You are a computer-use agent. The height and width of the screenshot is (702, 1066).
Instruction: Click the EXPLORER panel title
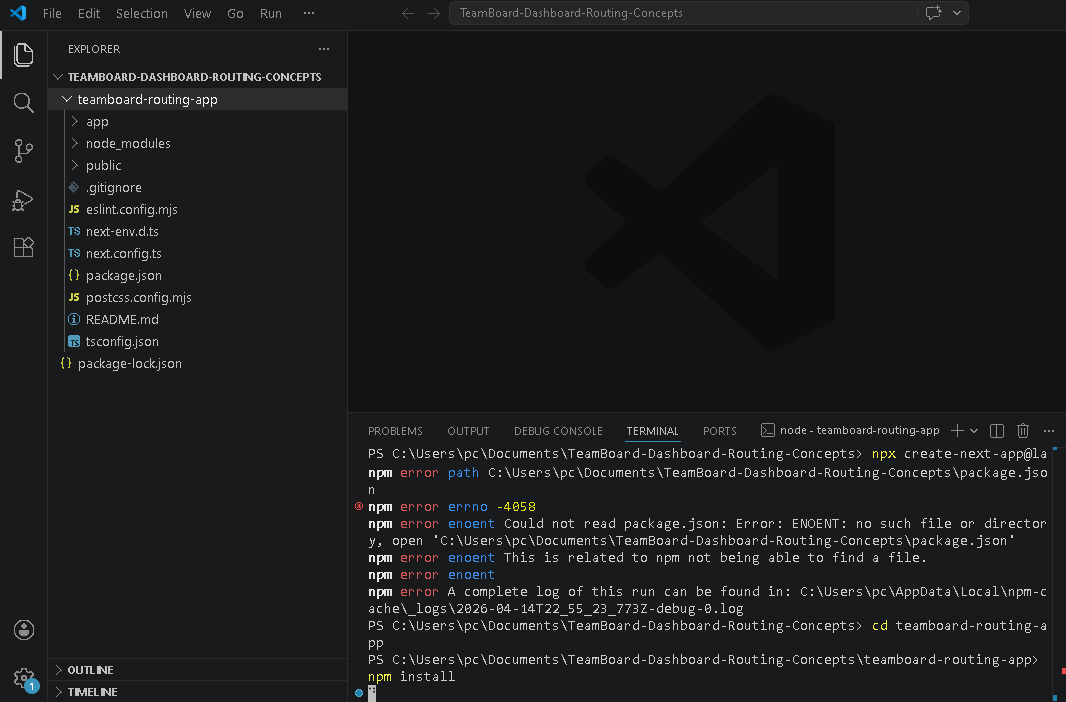[x=94, y=49]
